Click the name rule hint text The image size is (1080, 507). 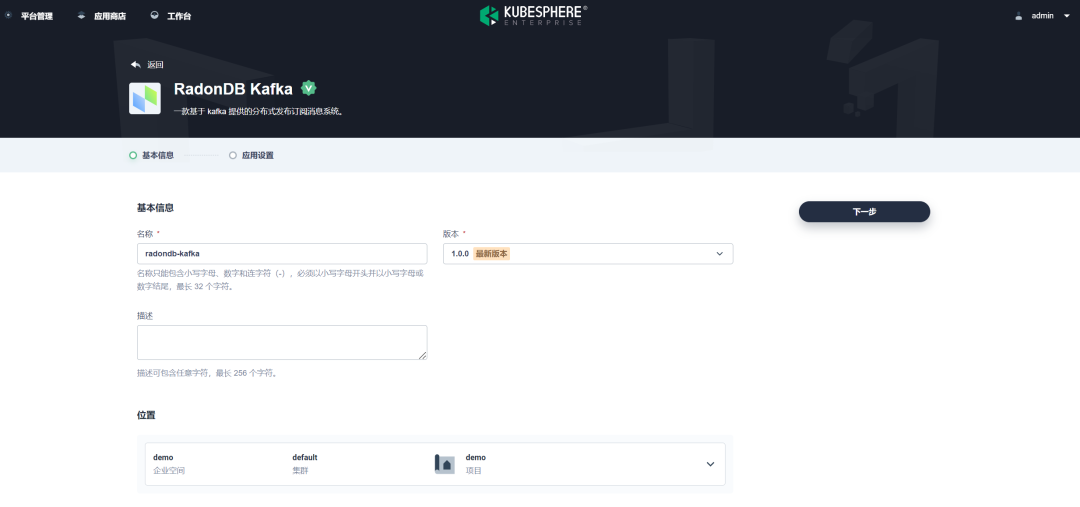click(x=281, y=280)
